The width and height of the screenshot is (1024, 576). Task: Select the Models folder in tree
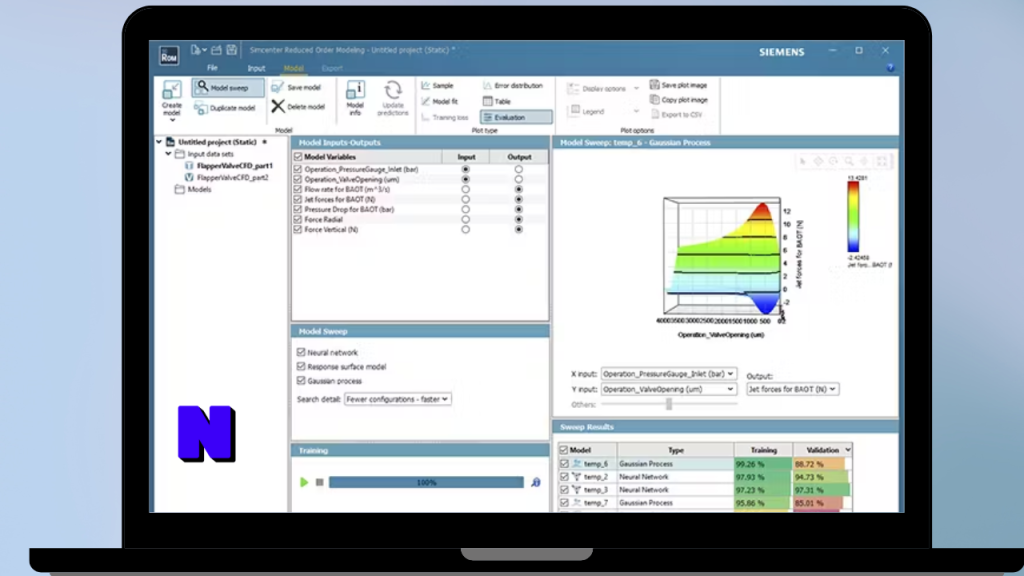(x=199, y=189)
